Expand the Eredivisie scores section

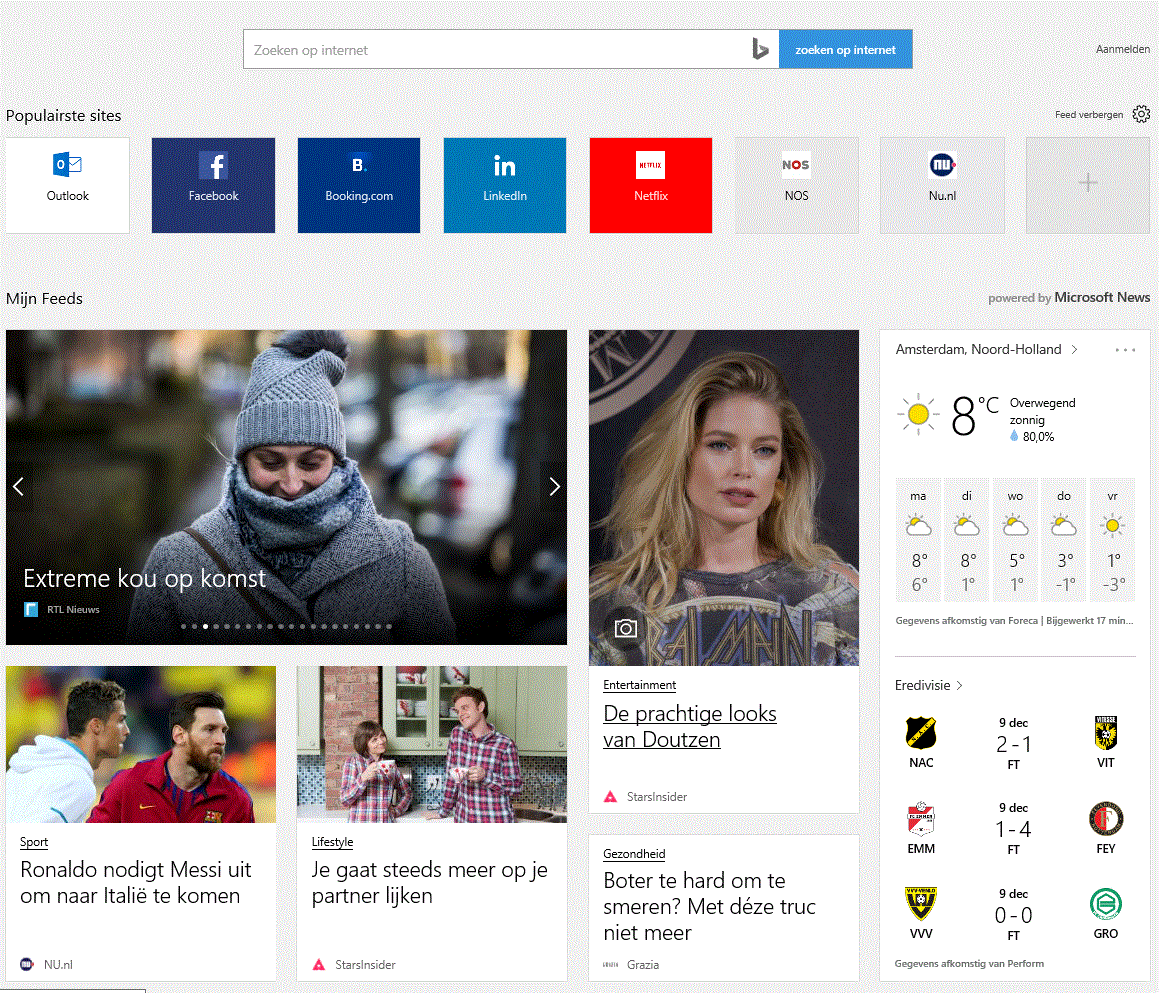click(927, 685)
